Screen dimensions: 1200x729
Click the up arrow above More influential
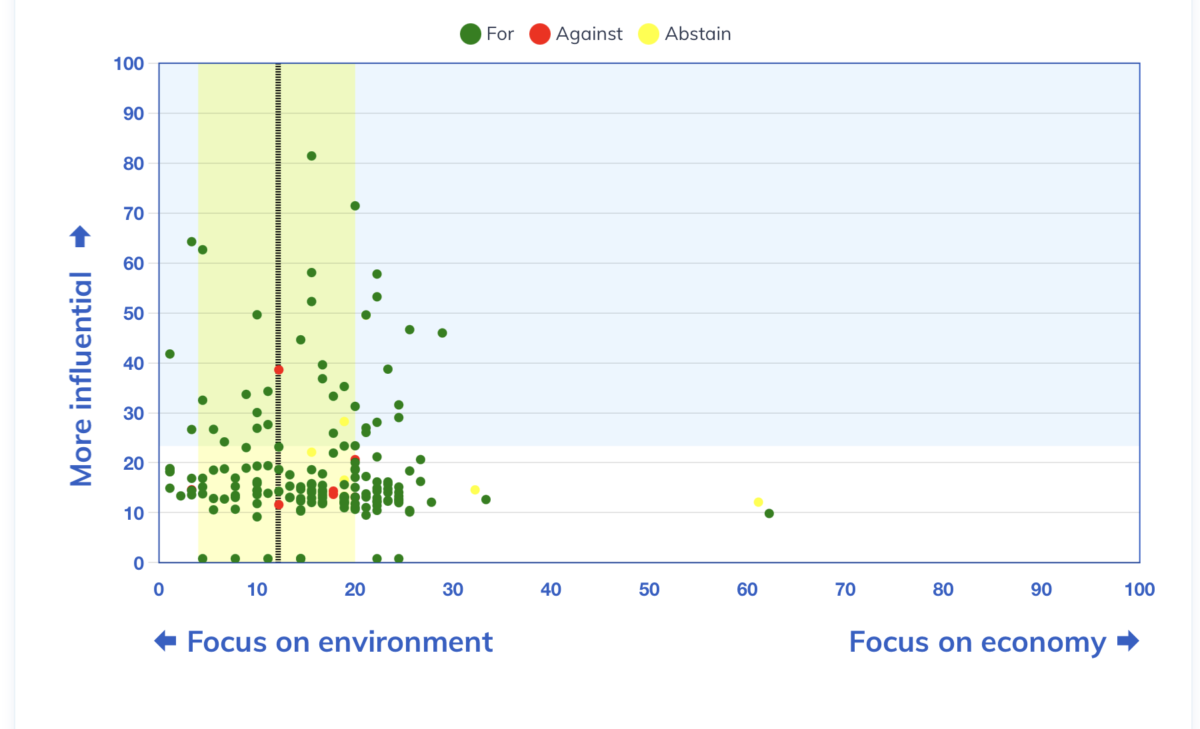tap(80, 237)
